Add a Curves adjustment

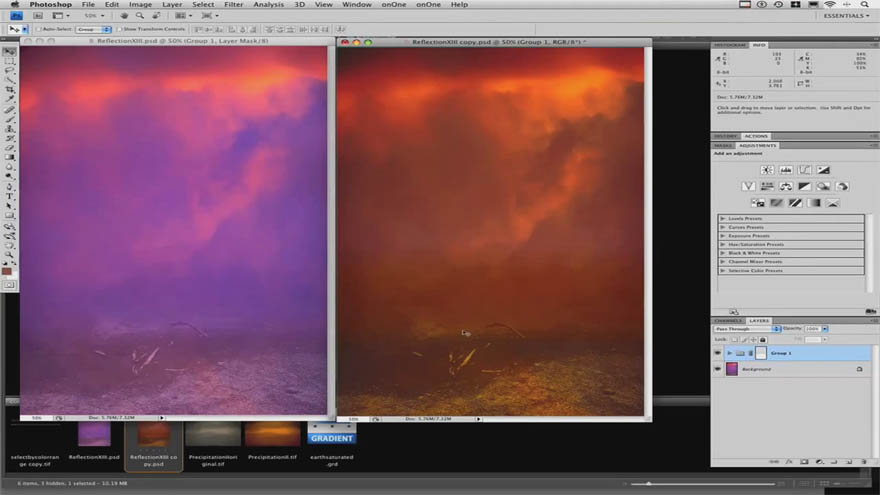(x=804, y=169)
